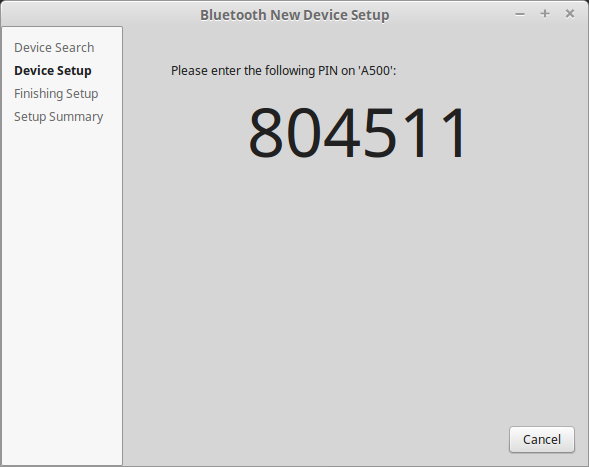
Task: Minimize the Bluetooth setup window
Action: [520, 14]
